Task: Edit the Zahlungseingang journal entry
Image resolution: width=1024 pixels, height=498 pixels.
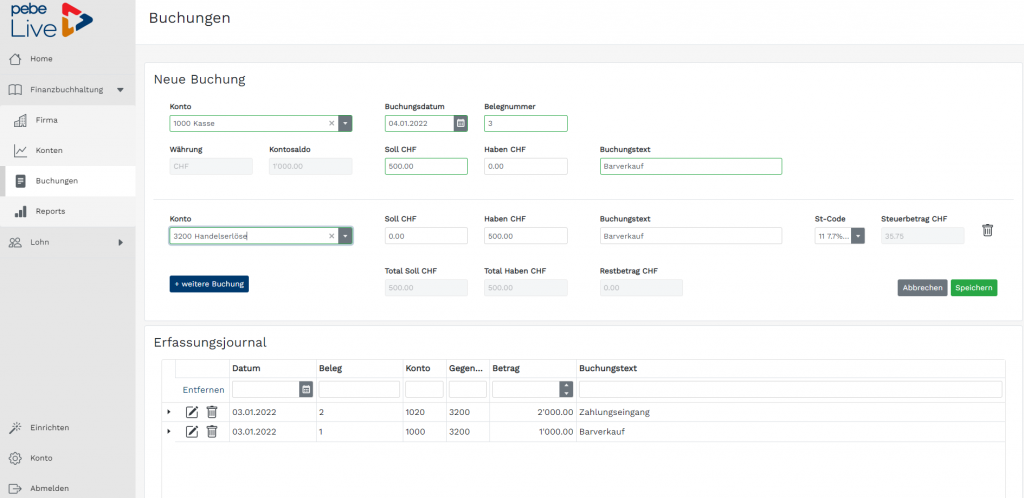Action: (191, 412)
